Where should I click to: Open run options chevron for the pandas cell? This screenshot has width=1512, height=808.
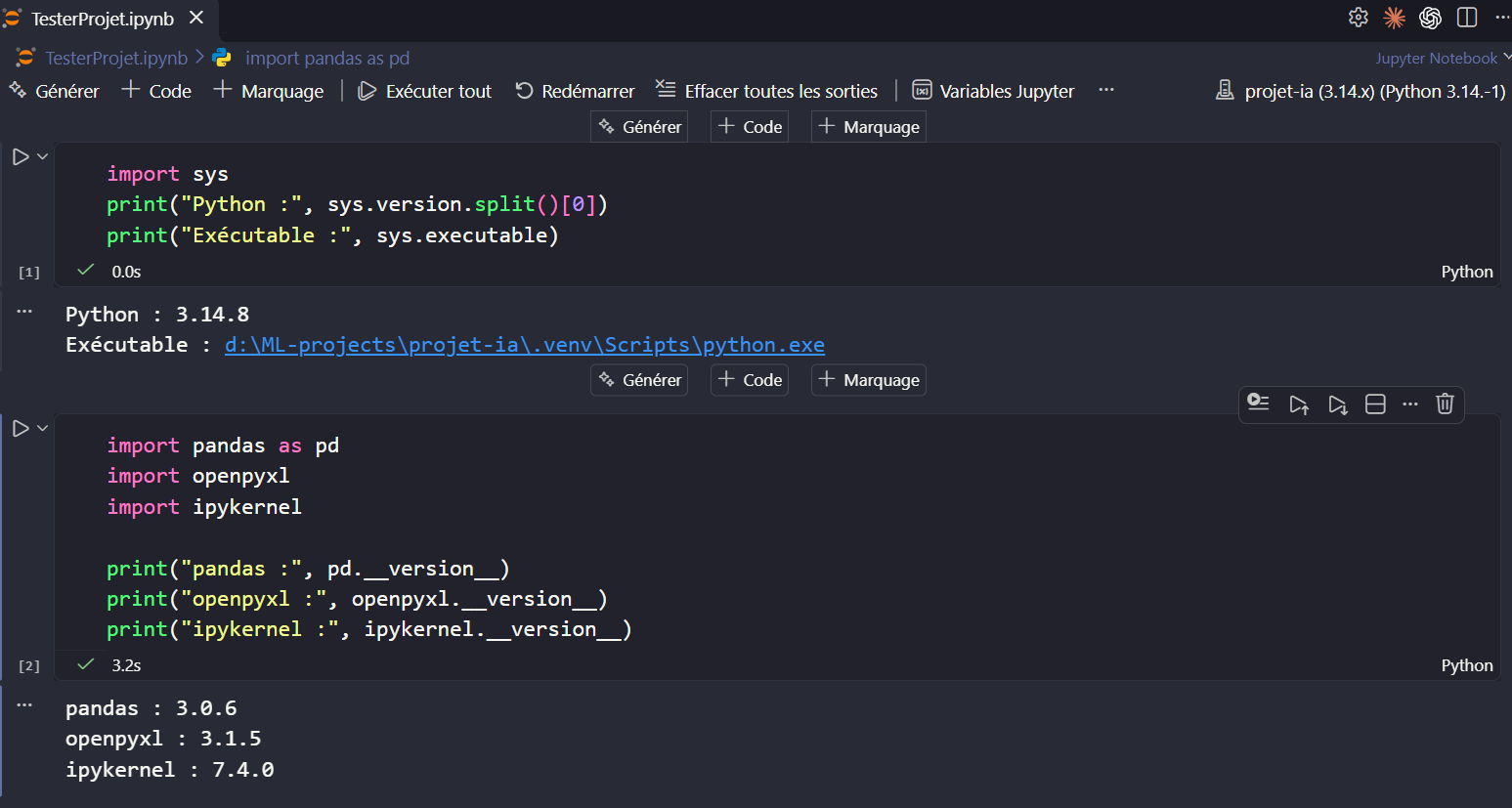[x=42, y=428]
